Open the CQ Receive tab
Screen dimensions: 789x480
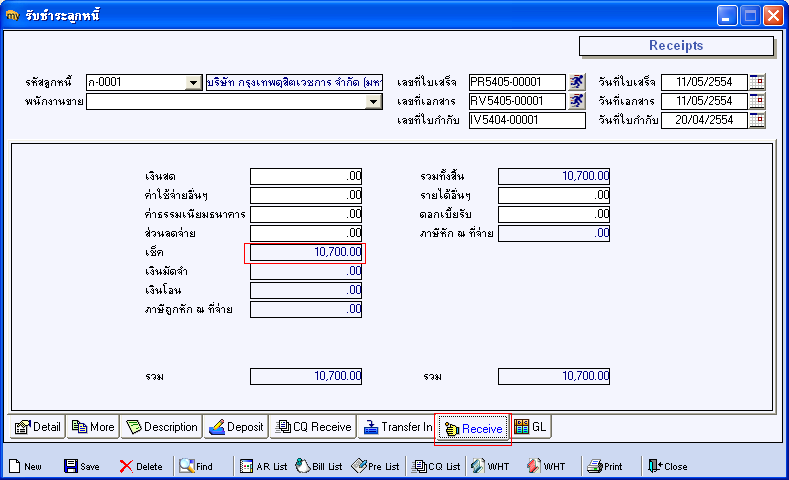(x=313, y=427)
